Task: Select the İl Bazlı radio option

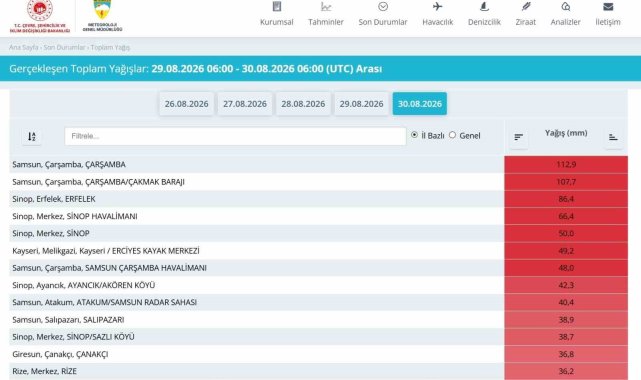Action: [415, 135]
